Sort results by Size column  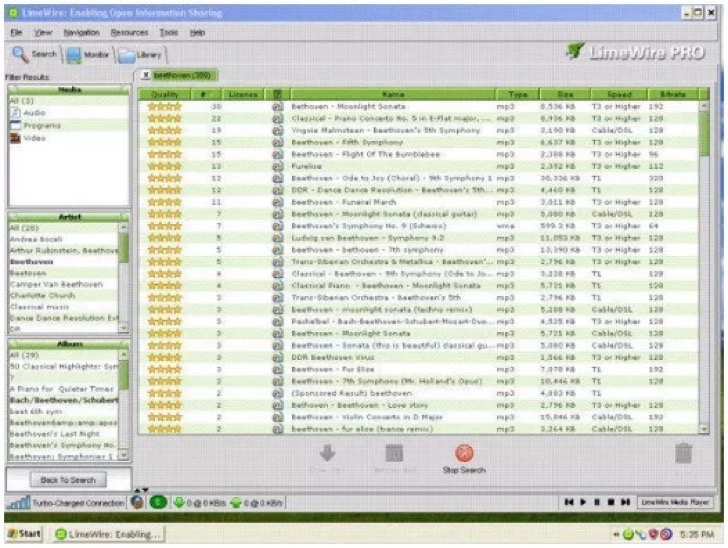click(x=565, y=94)
